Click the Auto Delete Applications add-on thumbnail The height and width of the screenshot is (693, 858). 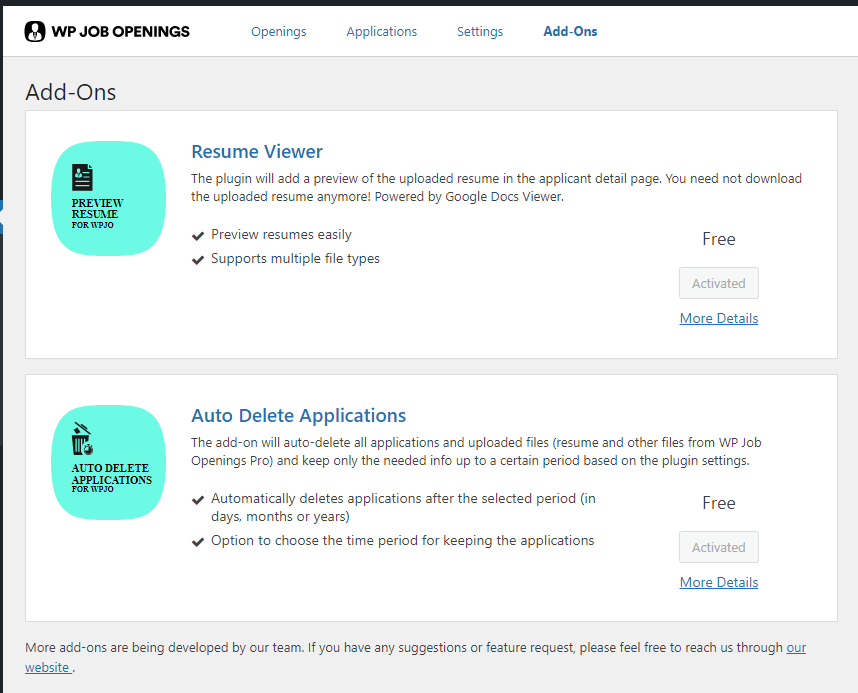(x=108, y=463)
